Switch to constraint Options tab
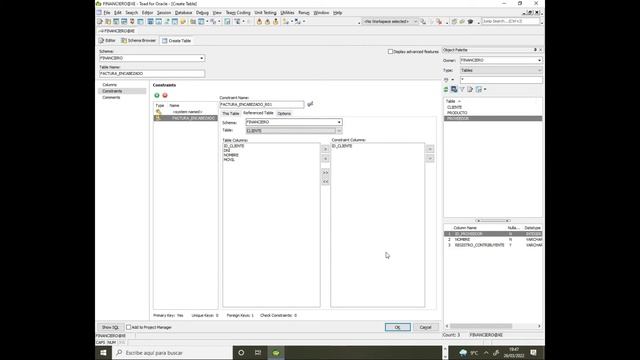 (x=284, y=113)
